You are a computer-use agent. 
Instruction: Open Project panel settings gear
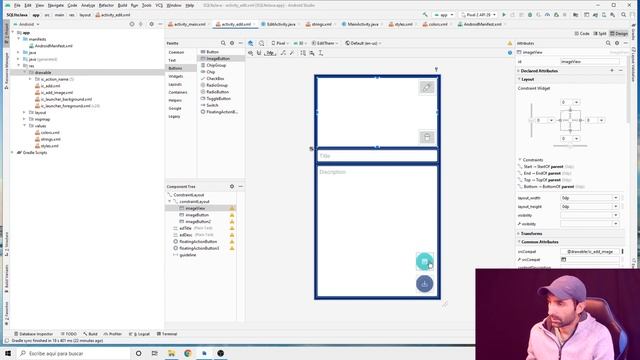[151, 24]
